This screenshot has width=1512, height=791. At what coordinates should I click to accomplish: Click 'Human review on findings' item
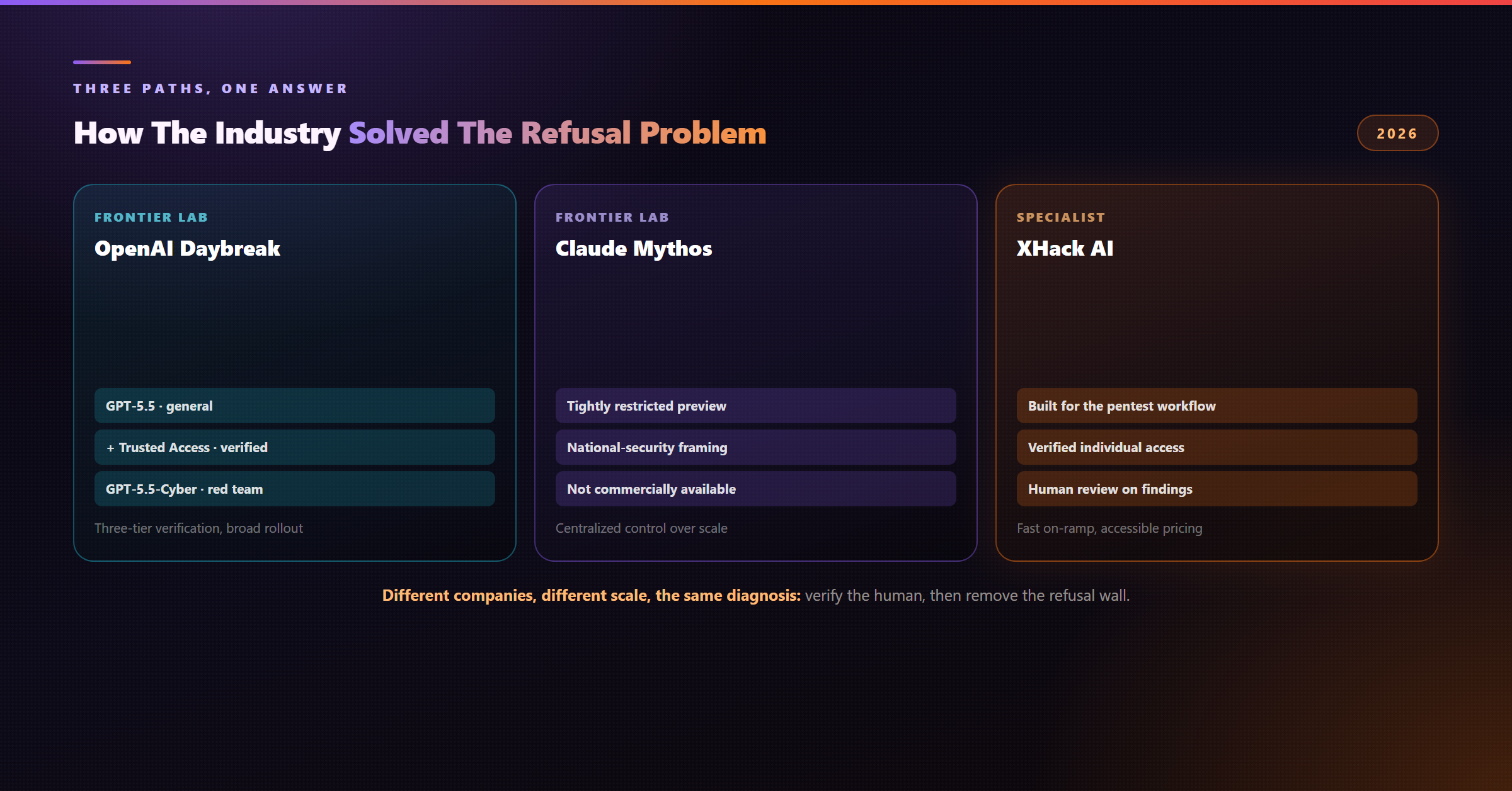1217,489
